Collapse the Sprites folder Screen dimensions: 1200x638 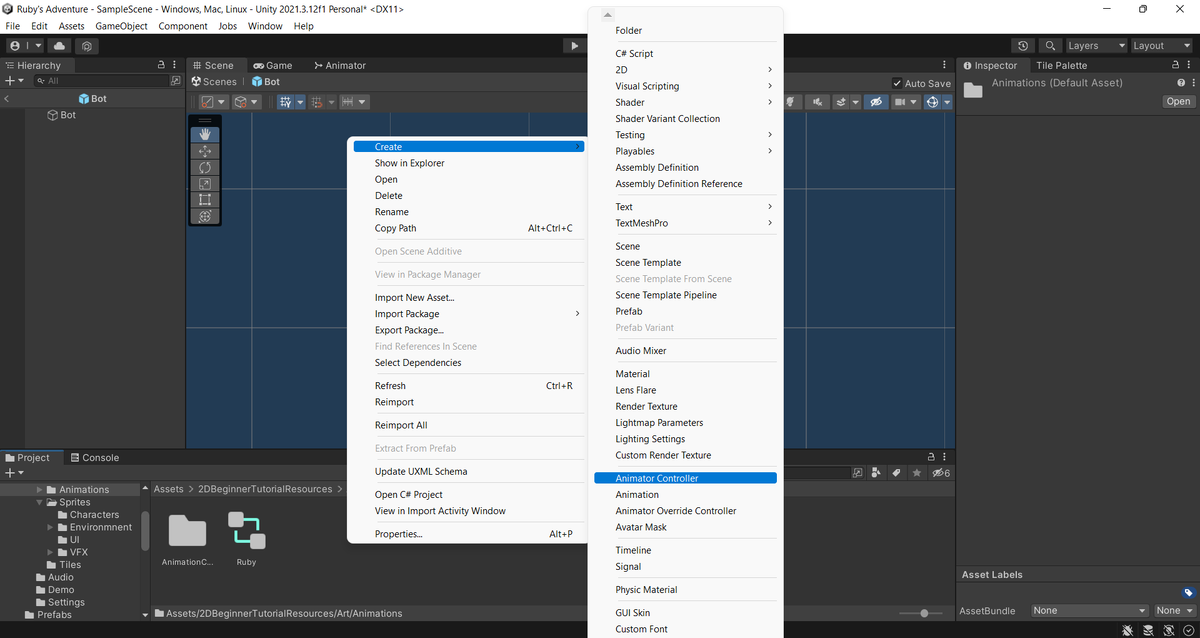tap(39, 502)
